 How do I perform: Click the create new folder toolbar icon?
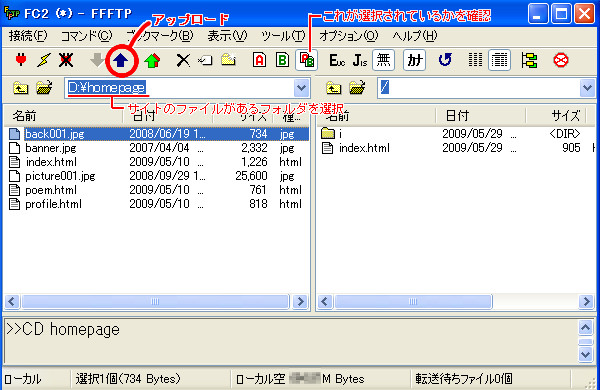228,60
